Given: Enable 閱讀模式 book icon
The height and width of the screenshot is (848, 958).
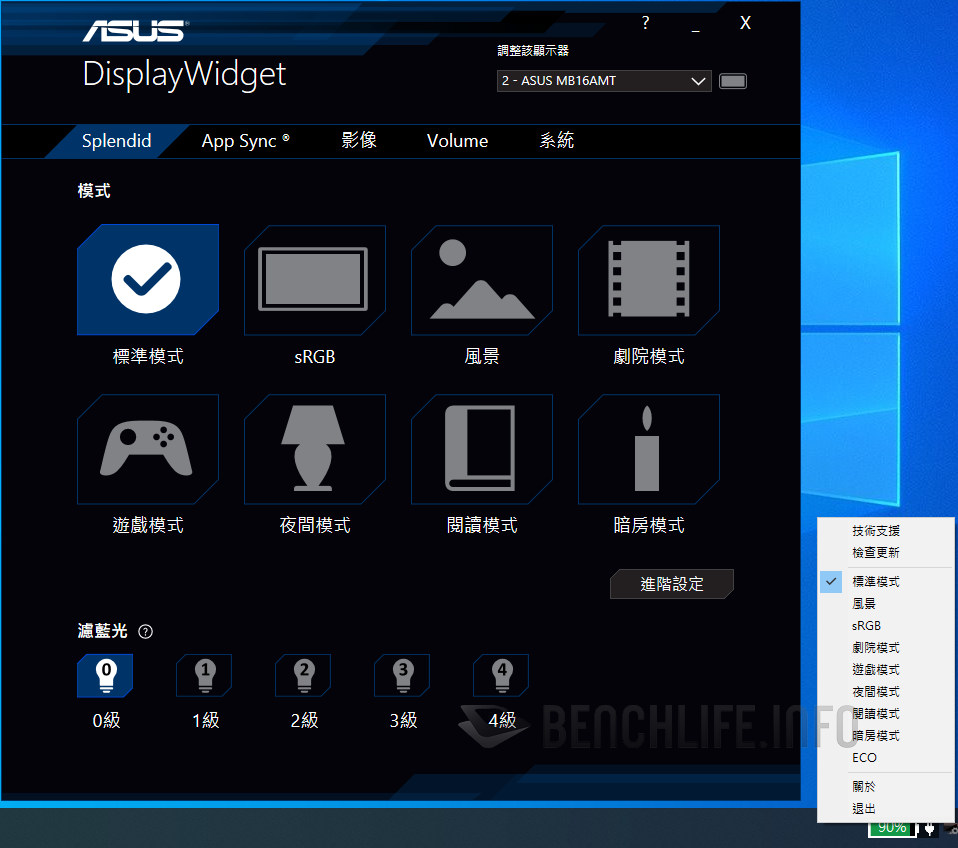Looking at the screenshot, I should pyautogui.click(x=481, y=449).
